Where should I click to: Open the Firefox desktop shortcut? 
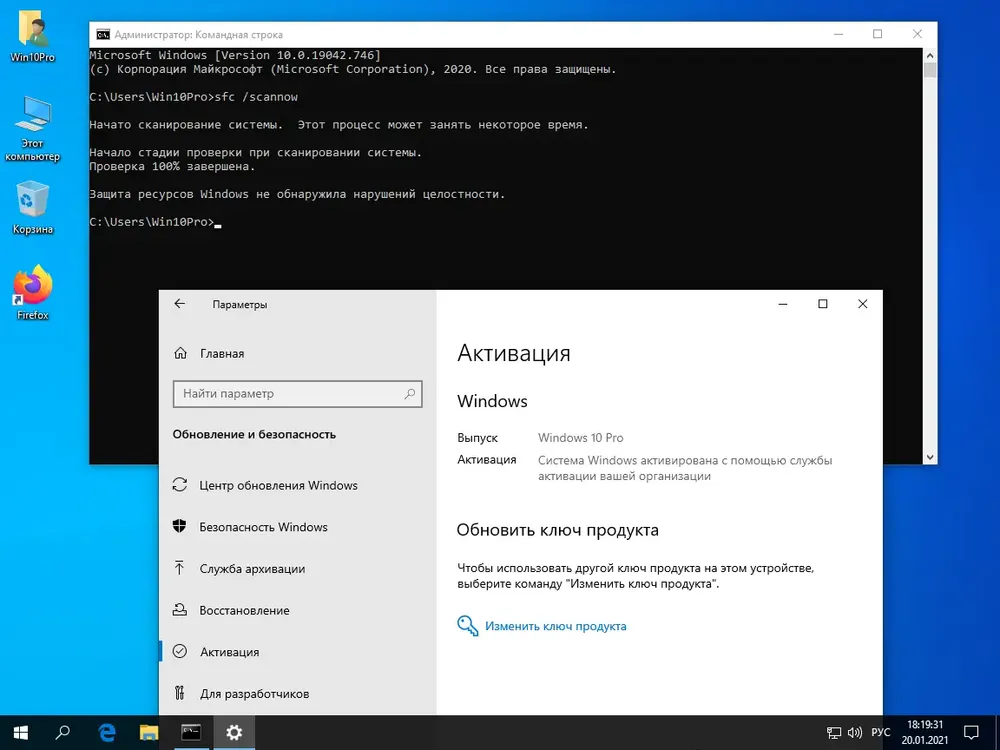(x=33, y=293)
